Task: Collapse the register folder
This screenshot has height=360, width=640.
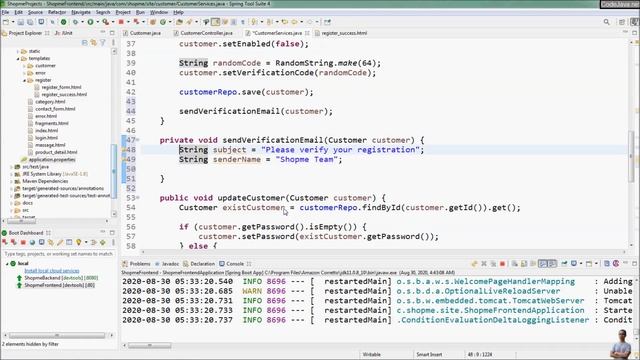Action: point(24,80)
